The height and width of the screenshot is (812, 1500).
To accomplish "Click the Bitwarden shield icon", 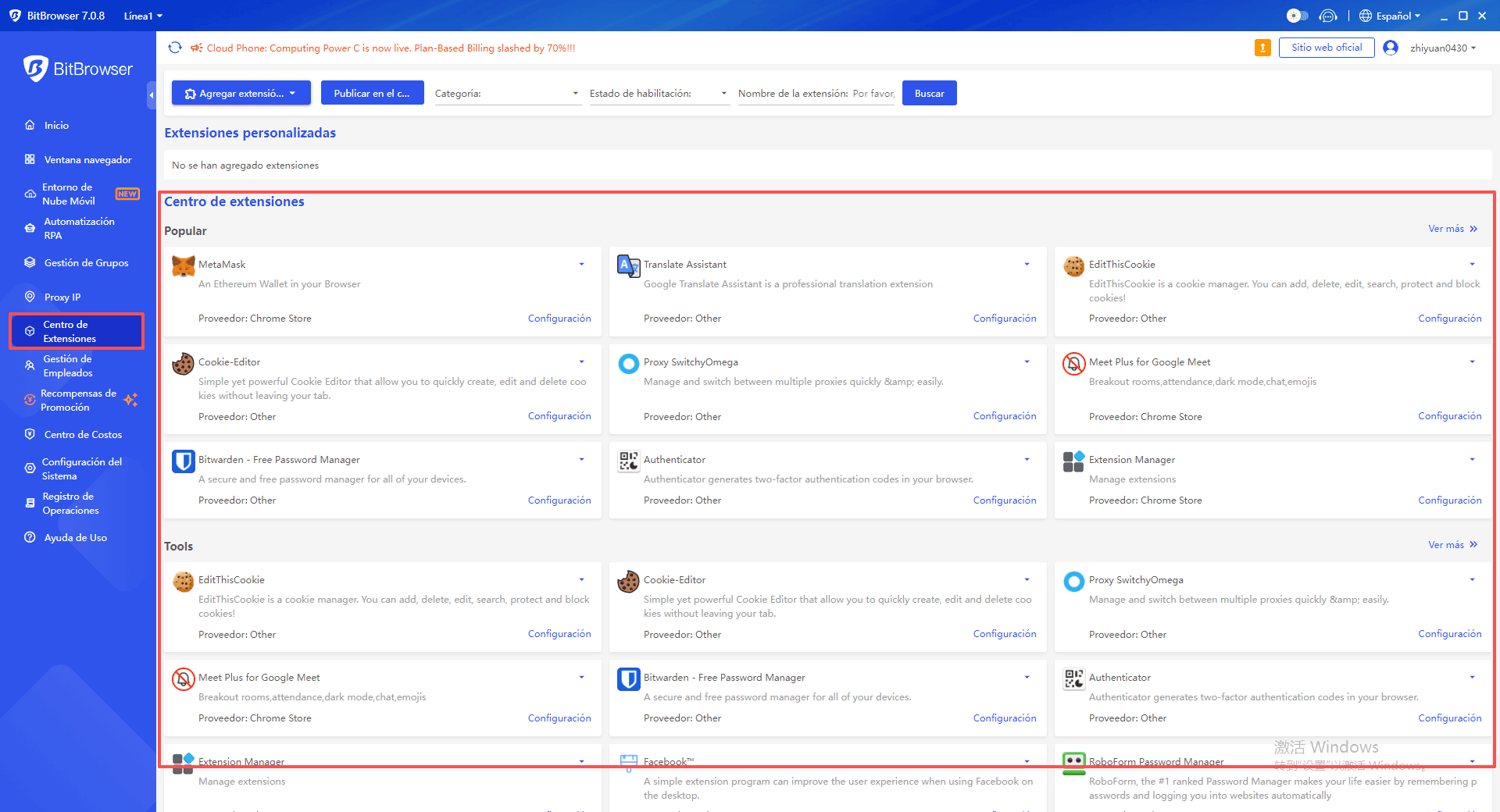I will coord(183,461).
